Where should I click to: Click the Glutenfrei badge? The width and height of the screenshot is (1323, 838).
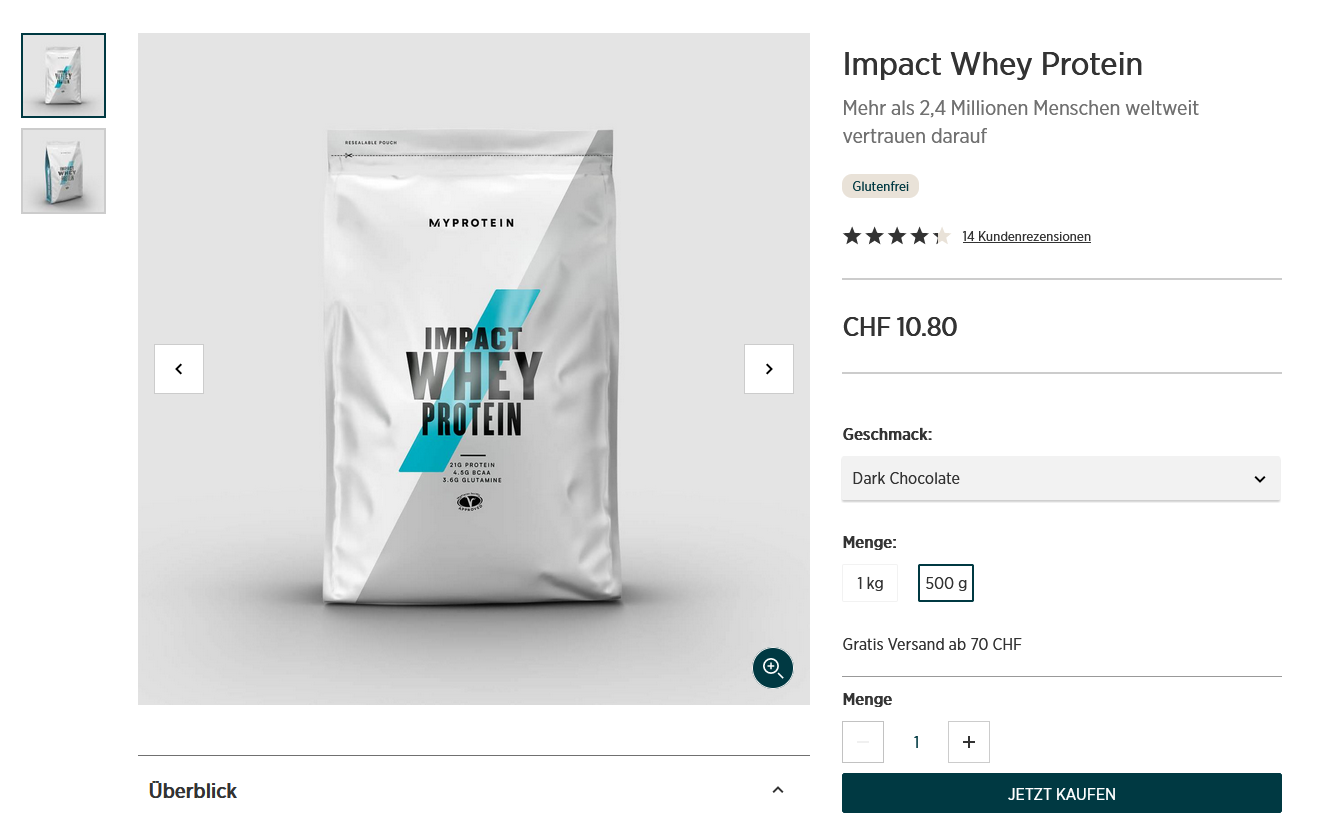[880, 186]
